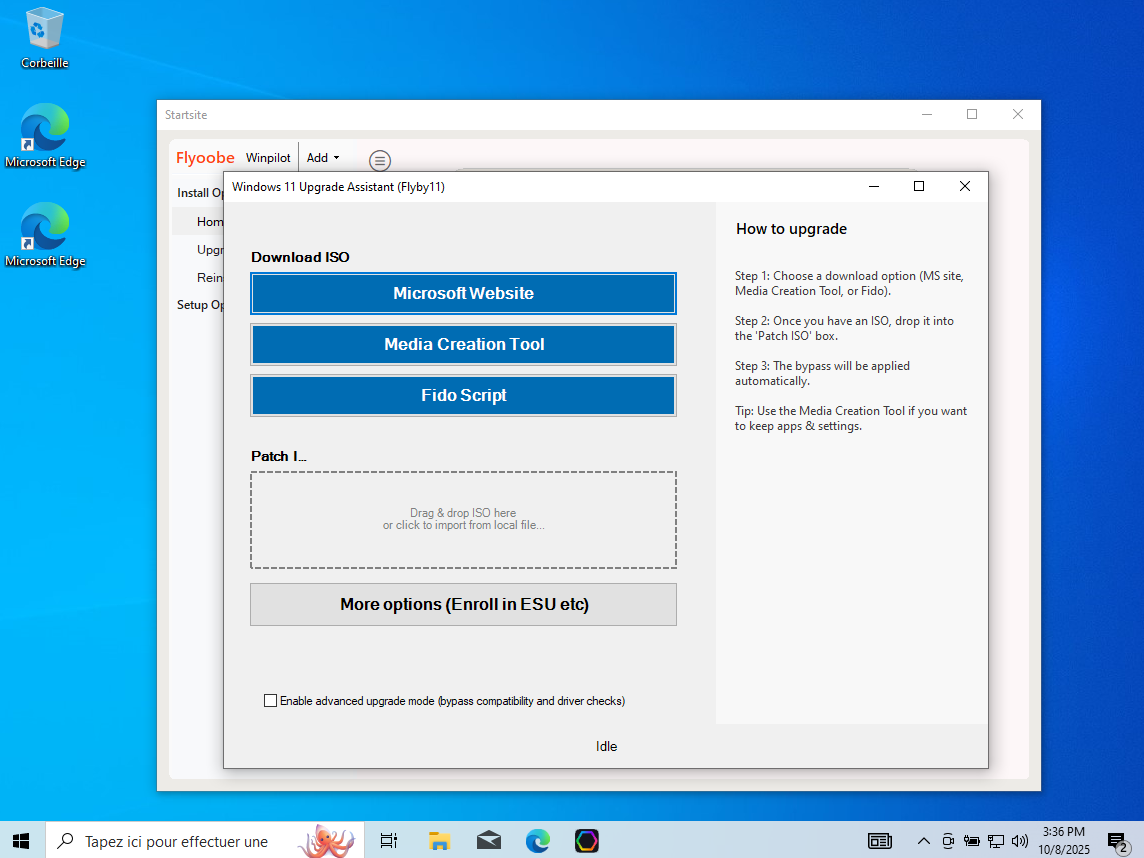Switch to the Winpilot tab

(x=268, y=158)
